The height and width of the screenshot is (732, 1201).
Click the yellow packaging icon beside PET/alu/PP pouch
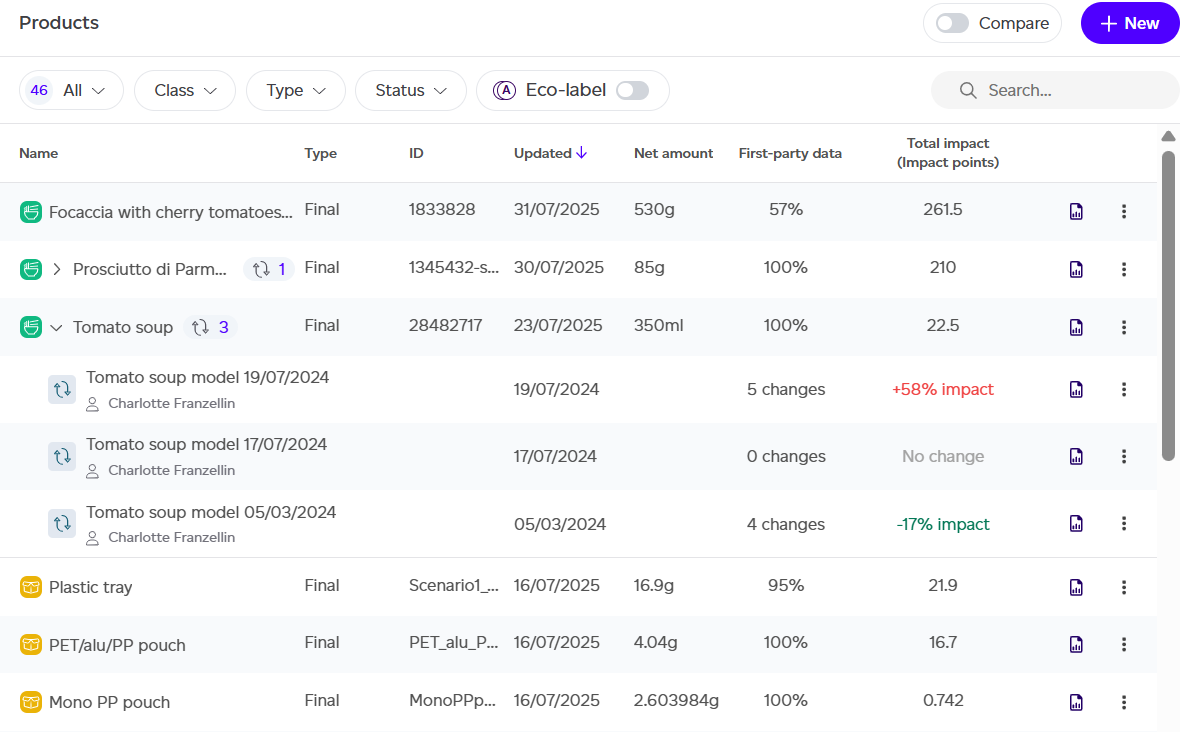tap(30, 645)
